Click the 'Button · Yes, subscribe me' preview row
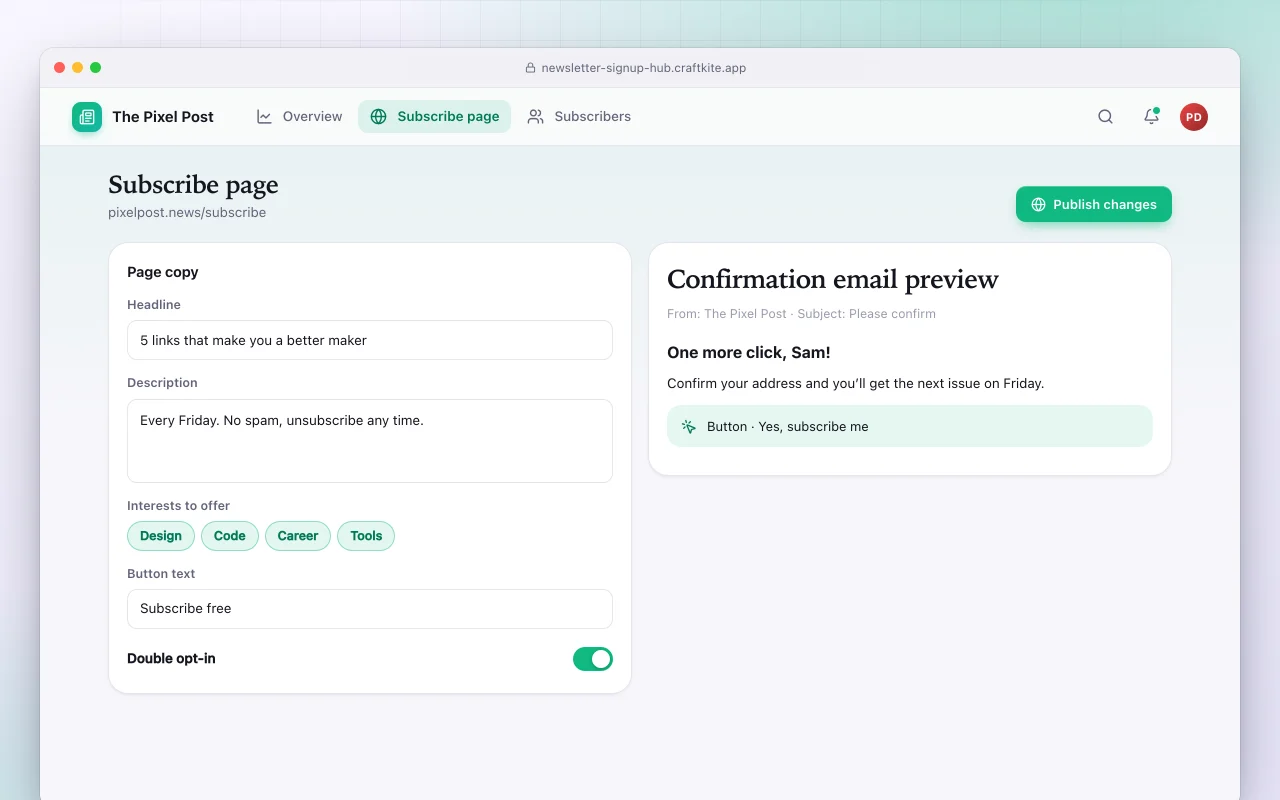The width and height of the screenshot is (1280, 800). tap(910, 426)
